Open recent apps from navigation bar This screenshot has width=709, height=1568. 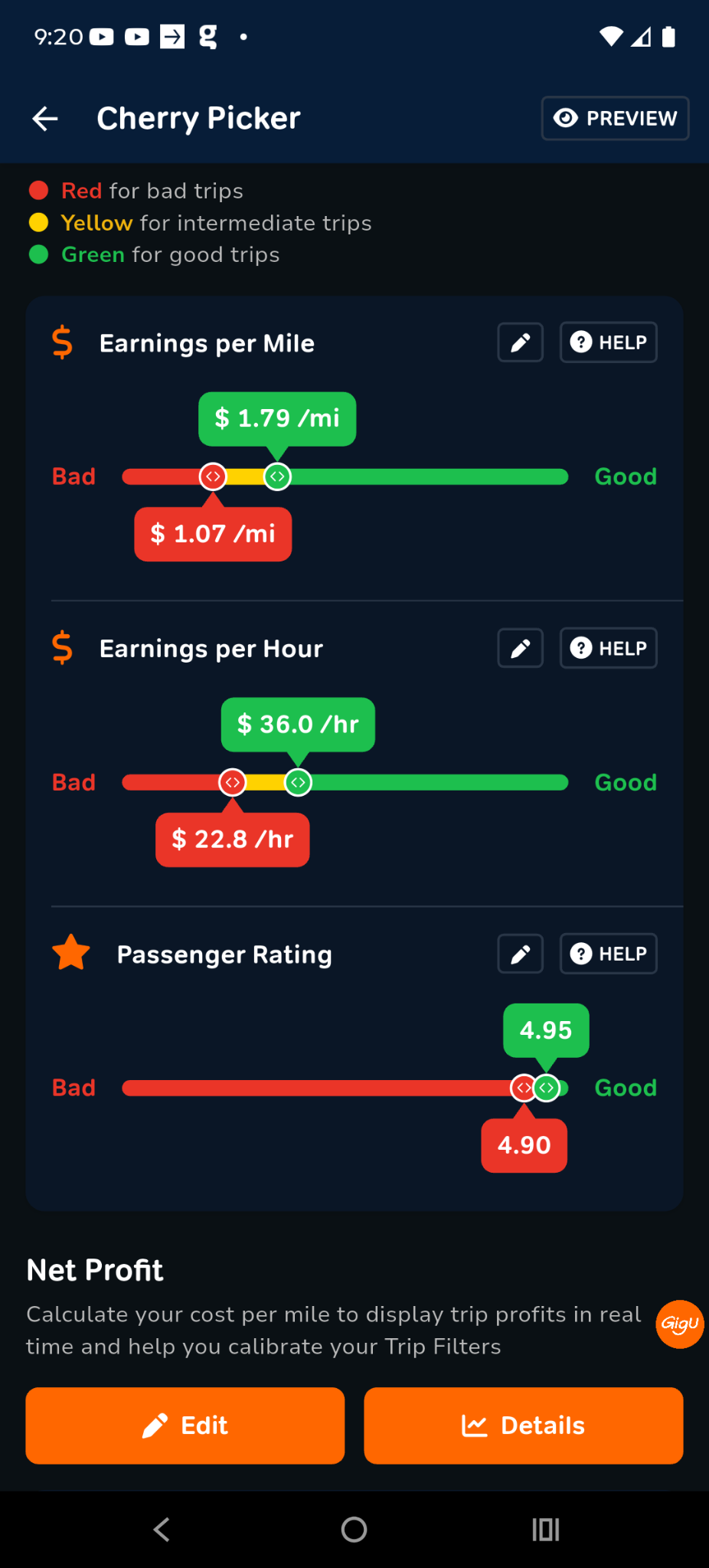[x=546, y=1530]
